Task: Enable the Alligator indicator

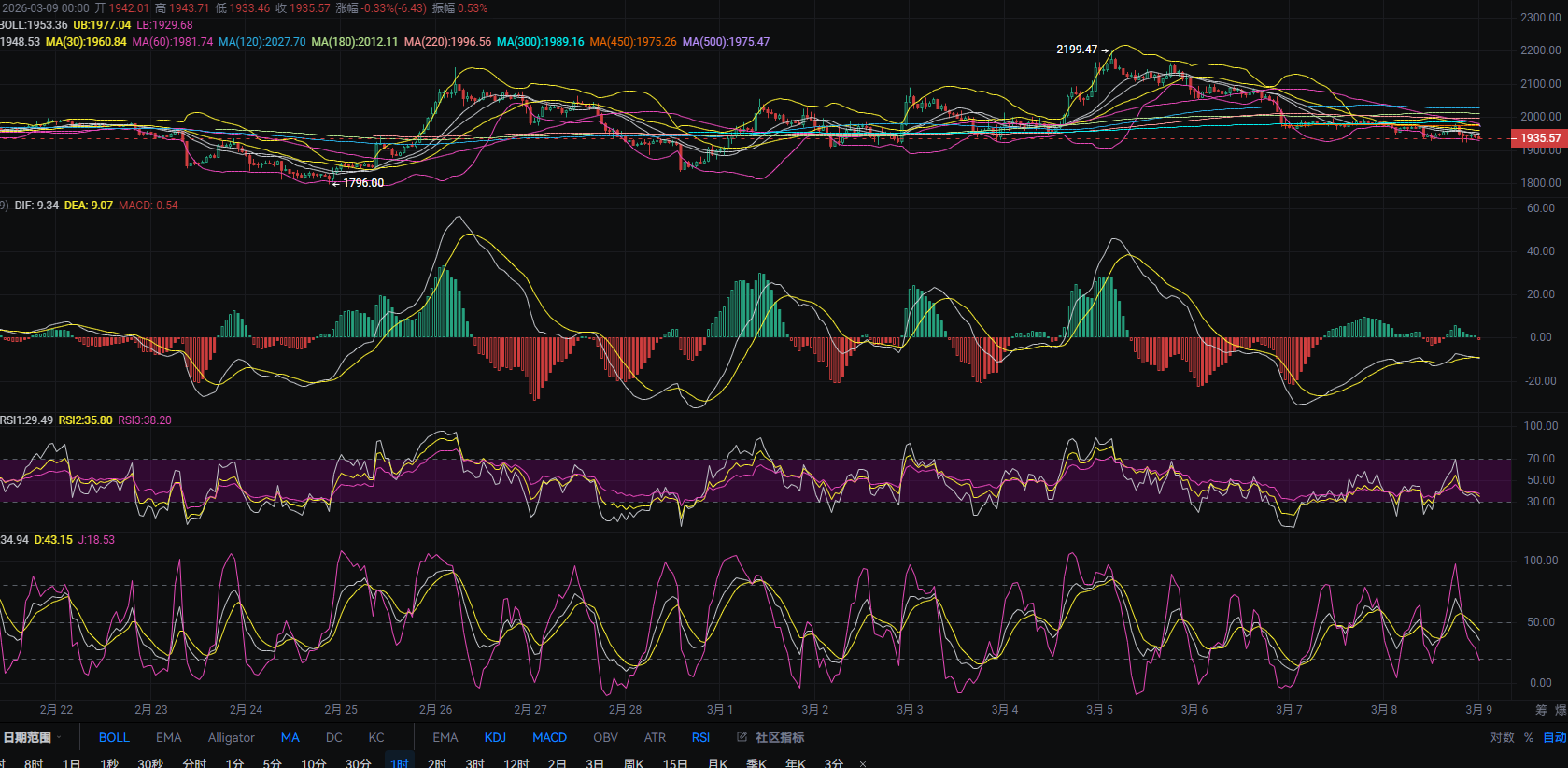Action: 231,737
